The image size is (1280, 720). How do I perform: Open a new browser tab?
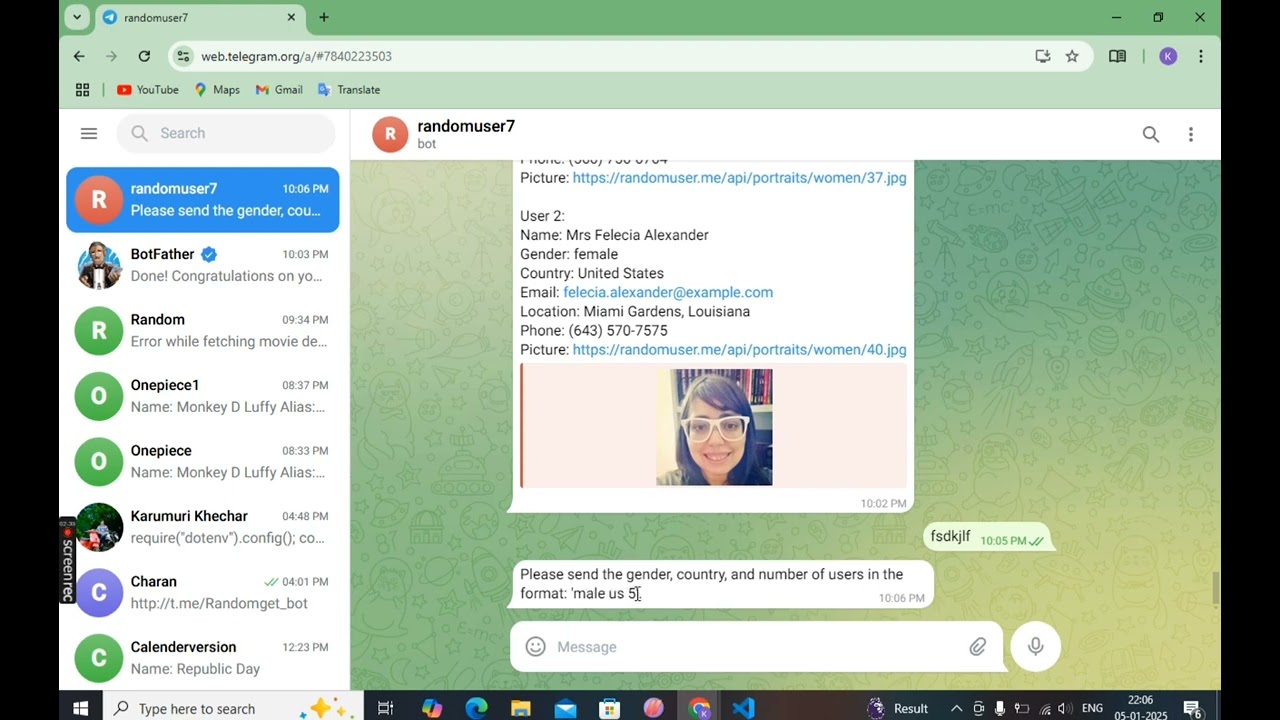[x=324, y=17]
